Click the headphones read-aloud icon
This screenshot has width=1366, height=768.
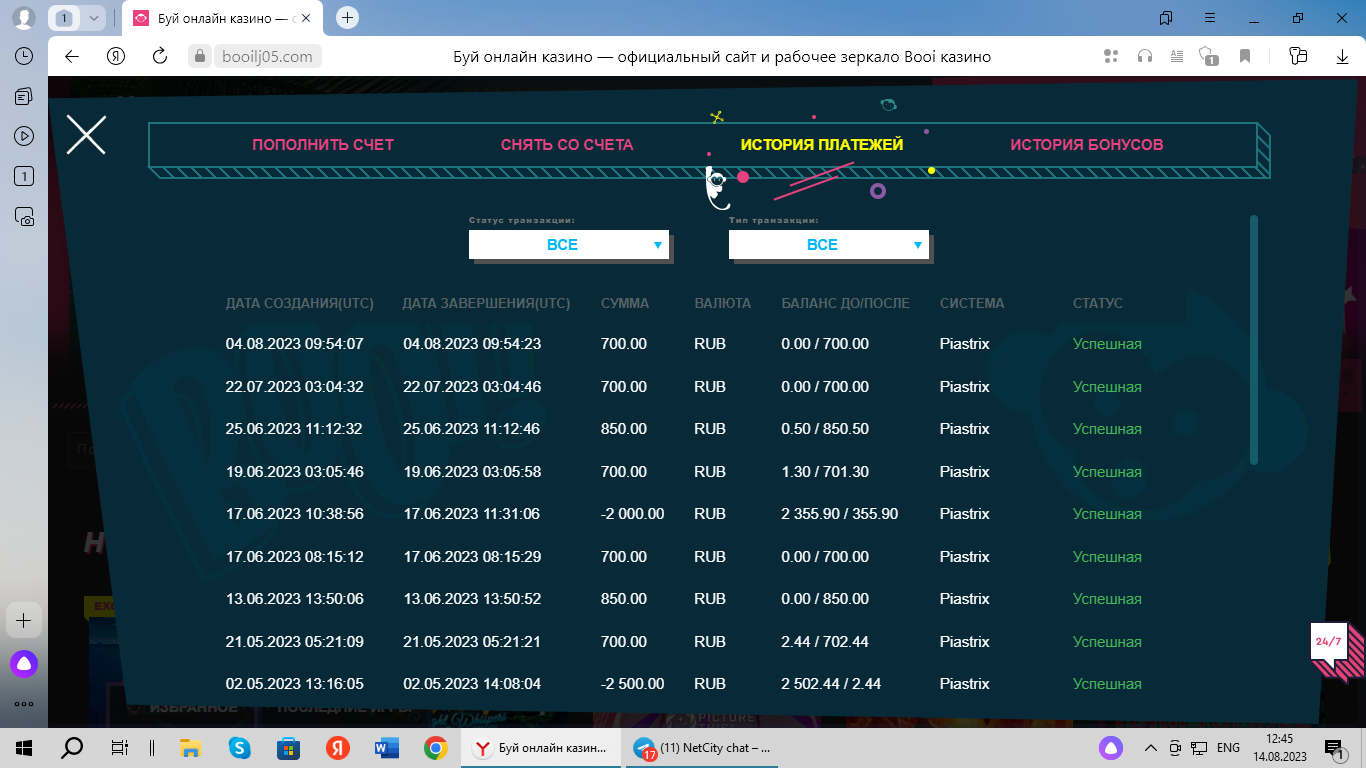tap(1145, 57)
